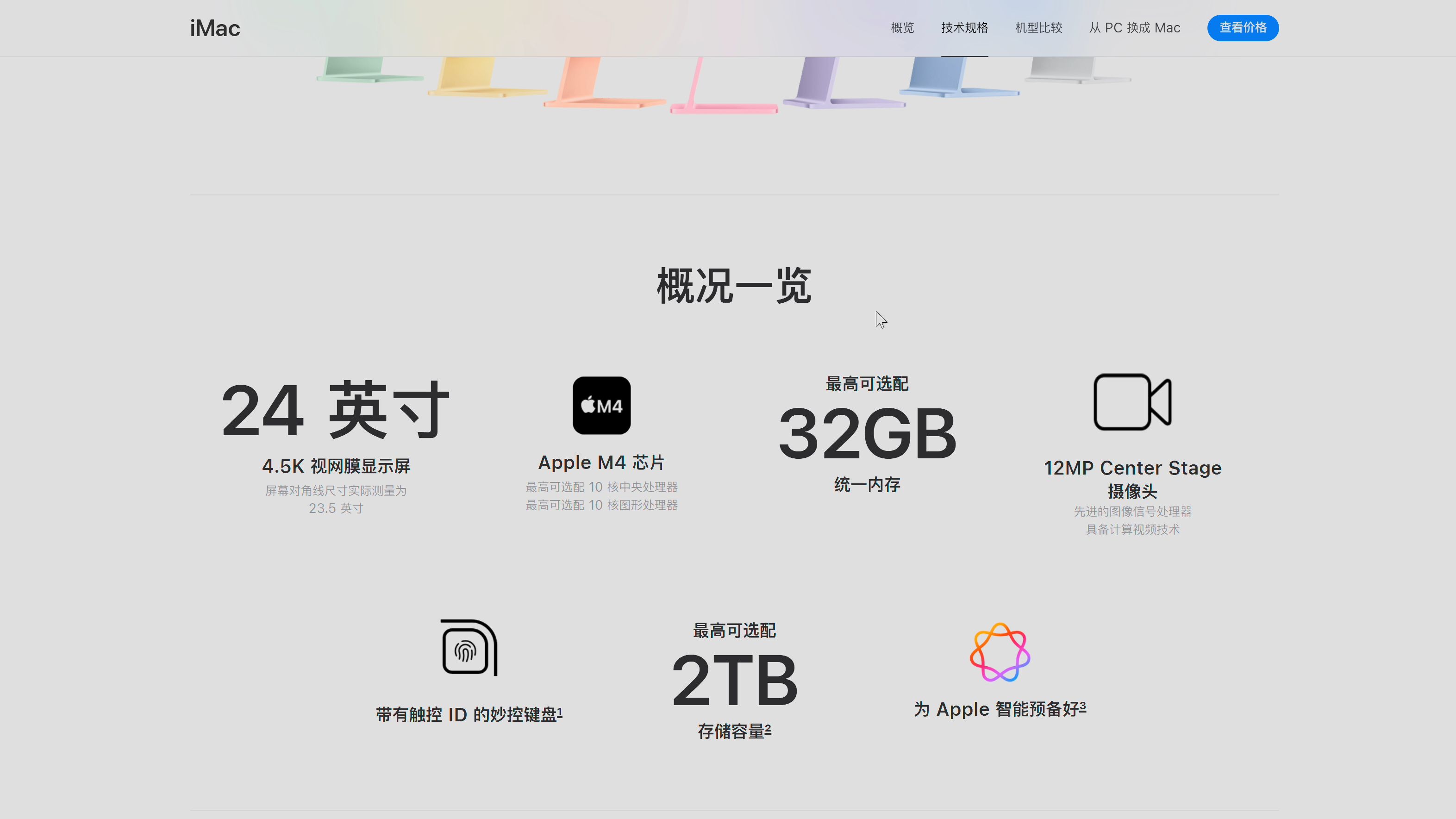The height and width of the screenshot is (819, 1456).
Task: Click the 统一内存 label
Action: pyautogui.click(x=867, y=484)
